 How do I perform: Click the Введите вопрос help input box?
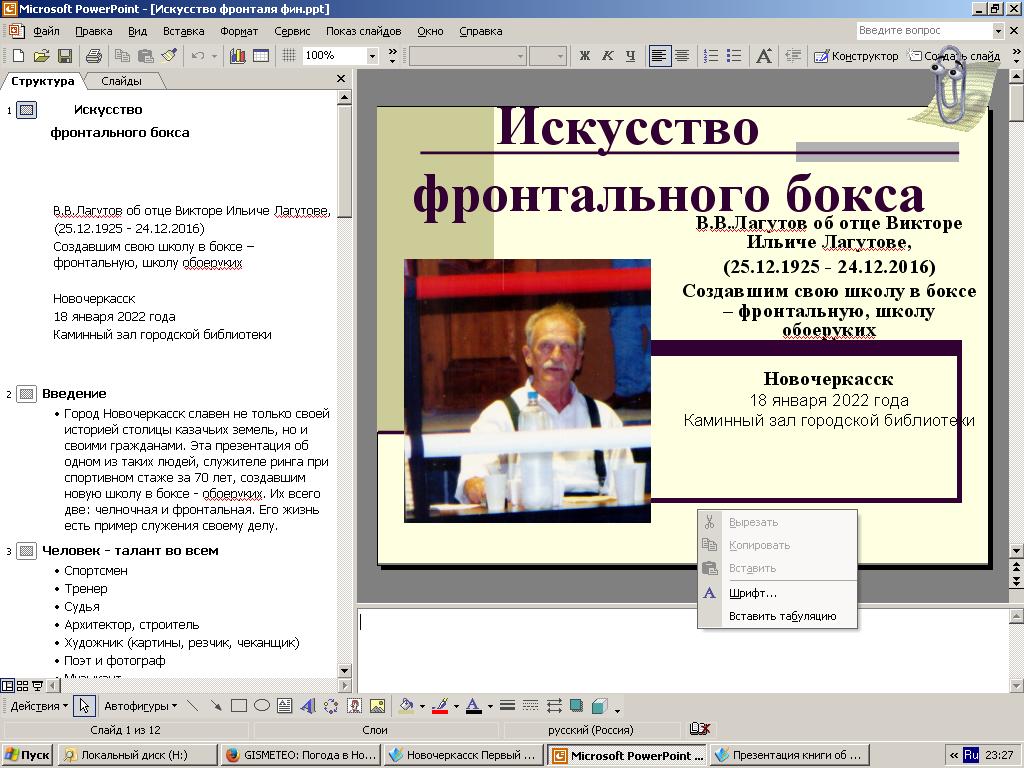pos(924,30)
